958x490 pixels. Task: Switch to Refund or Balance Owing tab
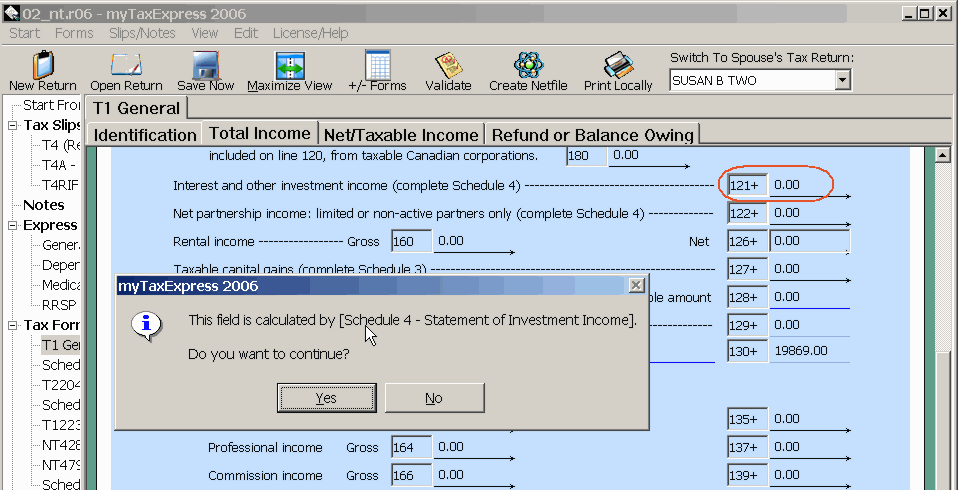[592, 135]
